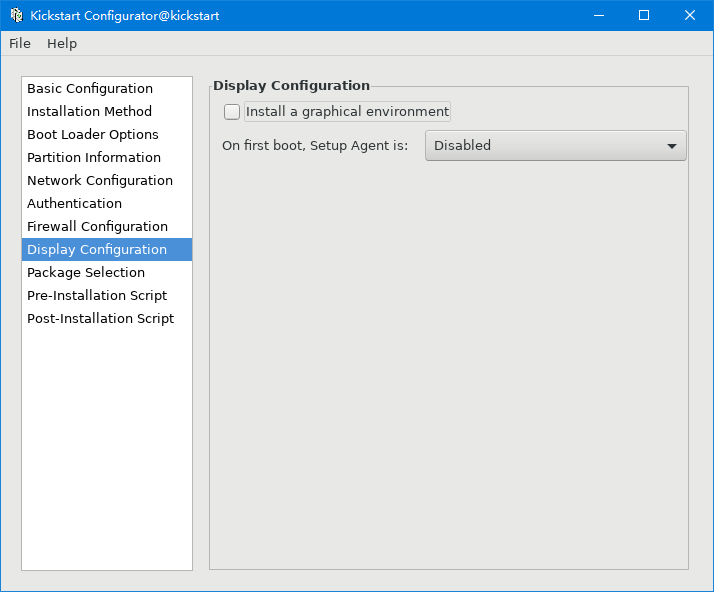This screenshot has width=714, height=592.
Task: Minimize the Kickstart Configurator window
Action: 599,15
